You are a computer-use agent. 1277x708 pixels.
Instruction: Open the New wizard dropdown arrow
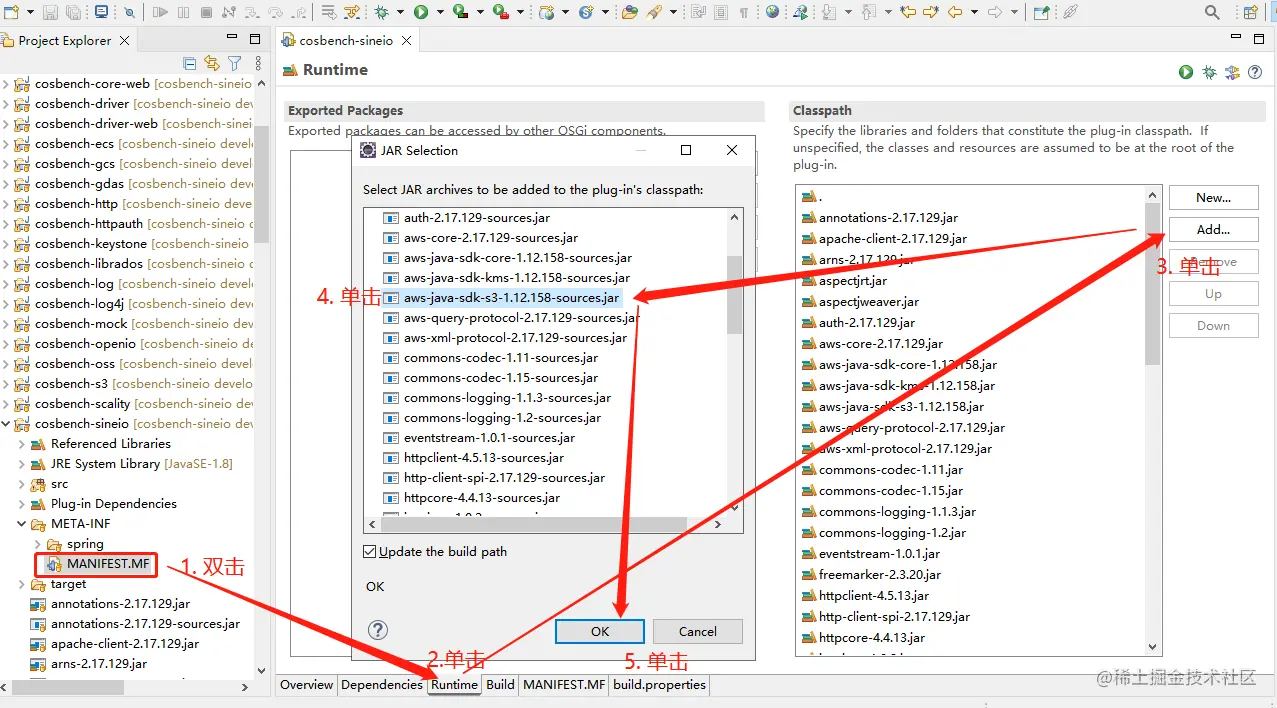30,12
